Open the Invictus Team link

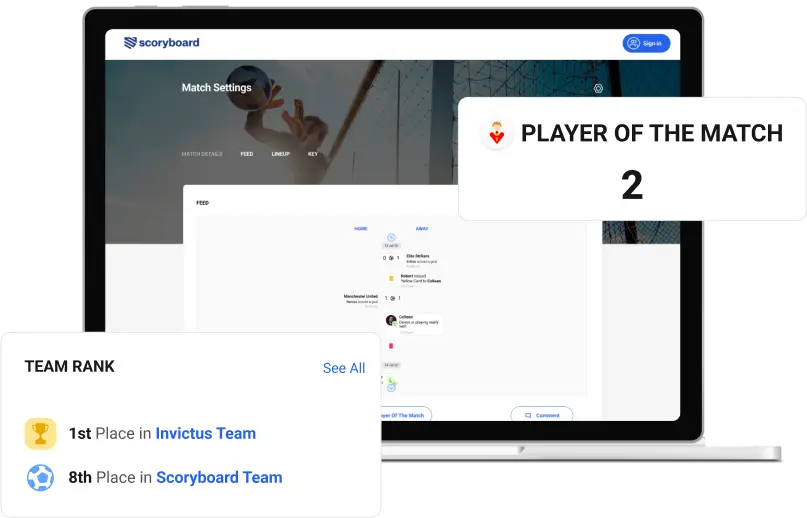coord(205,433)
